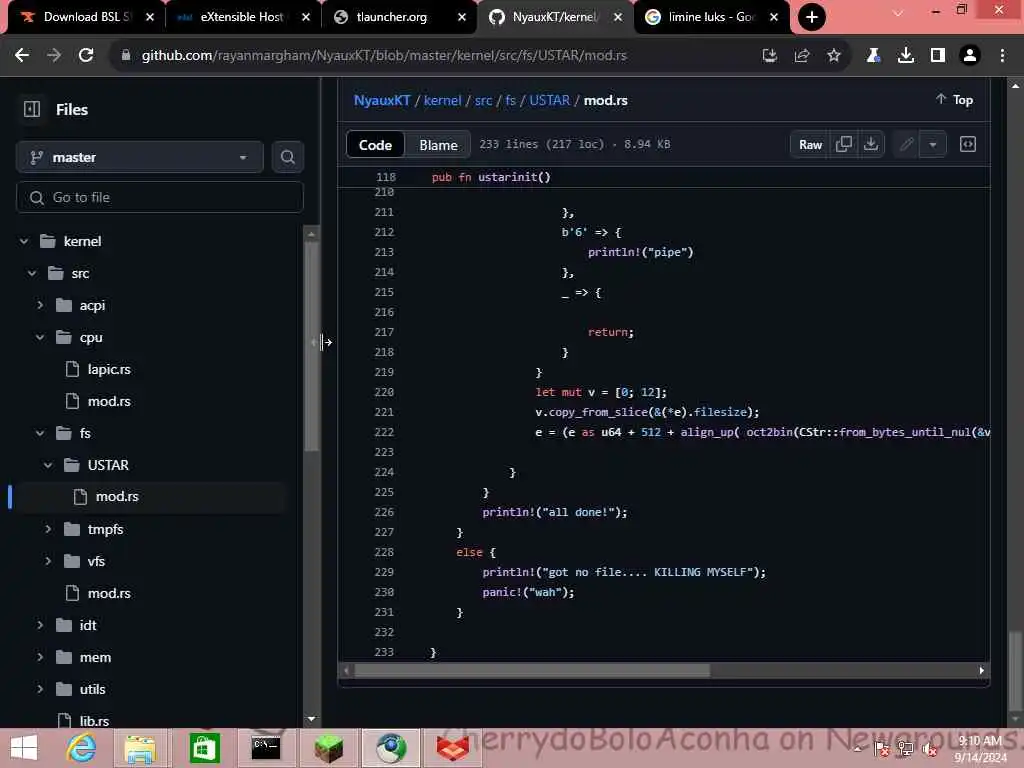1024x768 pixels.
Task: Edit this file pencil icon
Action: [906, 144]
